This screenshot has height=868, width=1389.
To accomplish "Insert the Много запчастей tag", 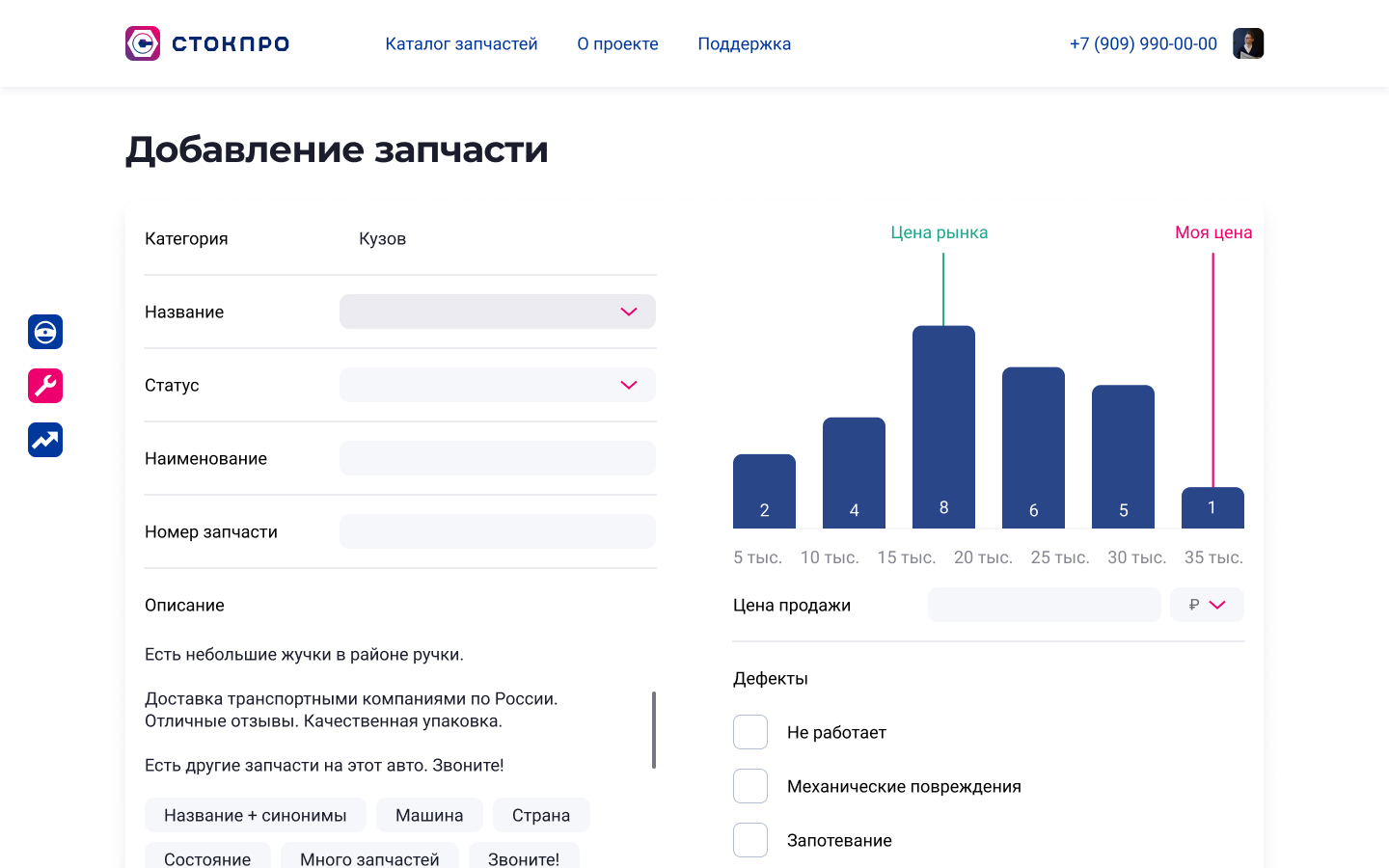I will (x=369, y=855).
